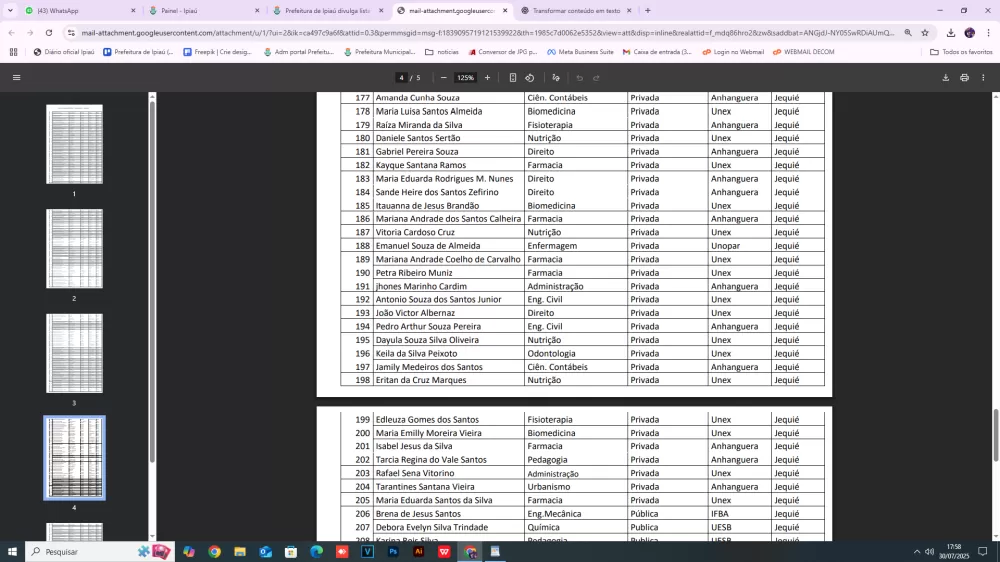Edit the current page number field
This screenshot has height=562, width=1000.
click(401, 77)
